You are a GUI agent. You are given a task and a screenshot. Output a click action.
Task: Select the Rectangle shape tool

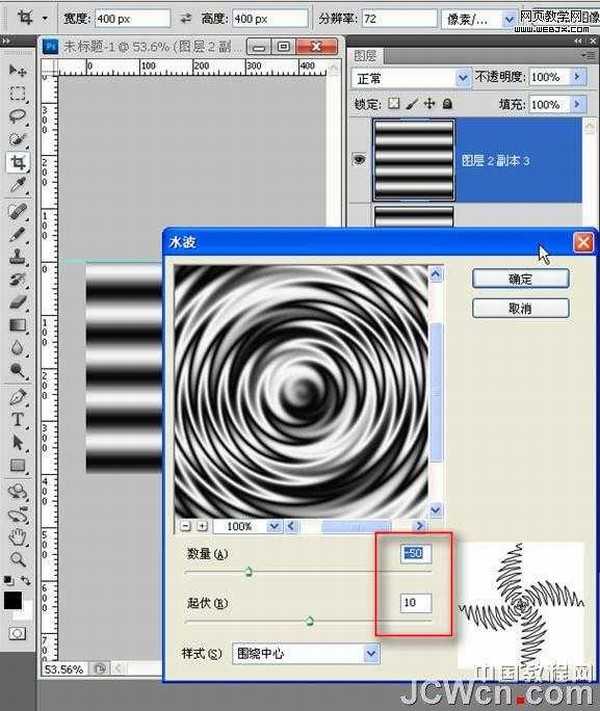coord(18,465)
